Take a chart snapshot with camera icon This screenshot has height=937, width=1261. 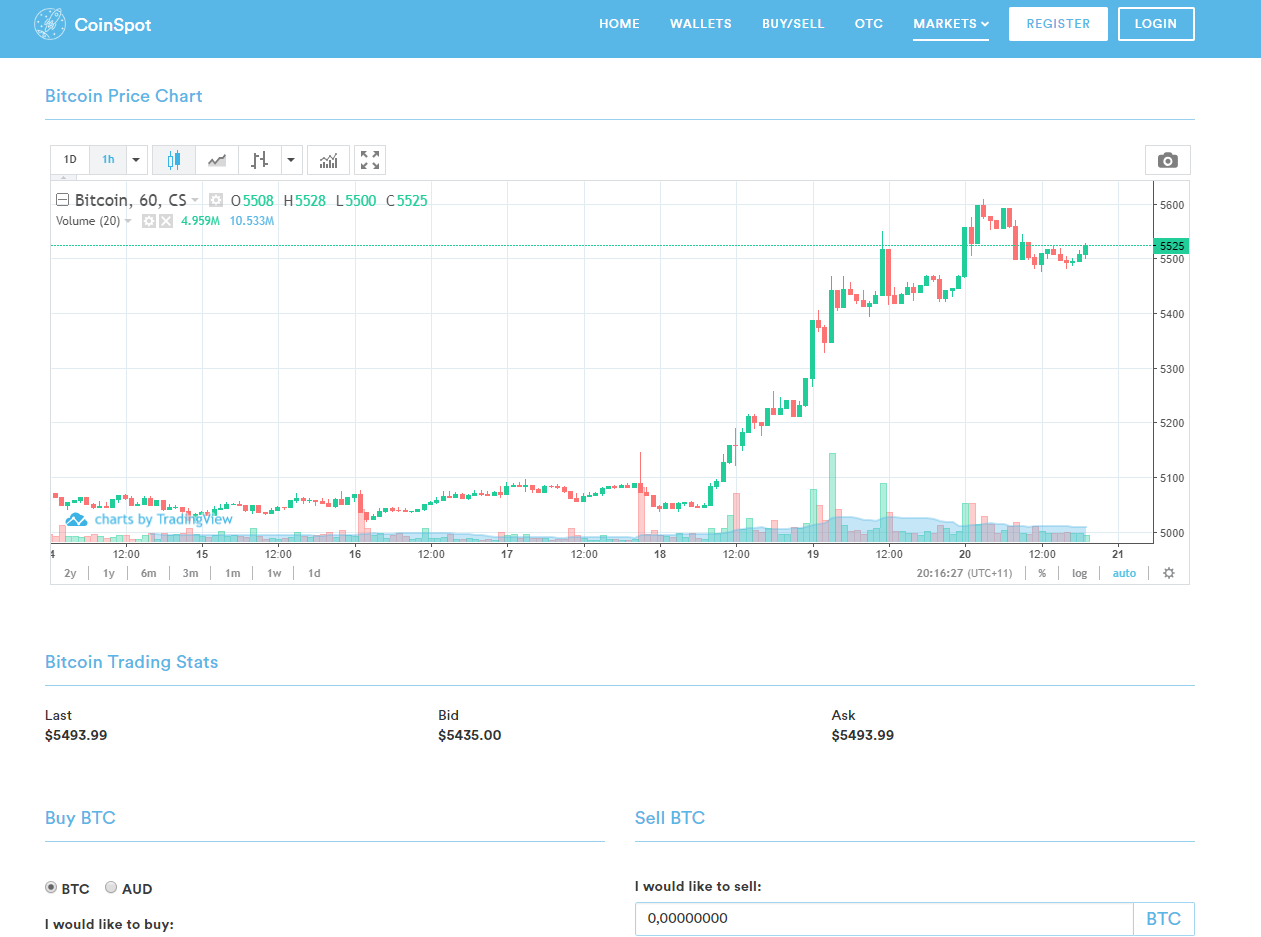tap(1167, 160)
